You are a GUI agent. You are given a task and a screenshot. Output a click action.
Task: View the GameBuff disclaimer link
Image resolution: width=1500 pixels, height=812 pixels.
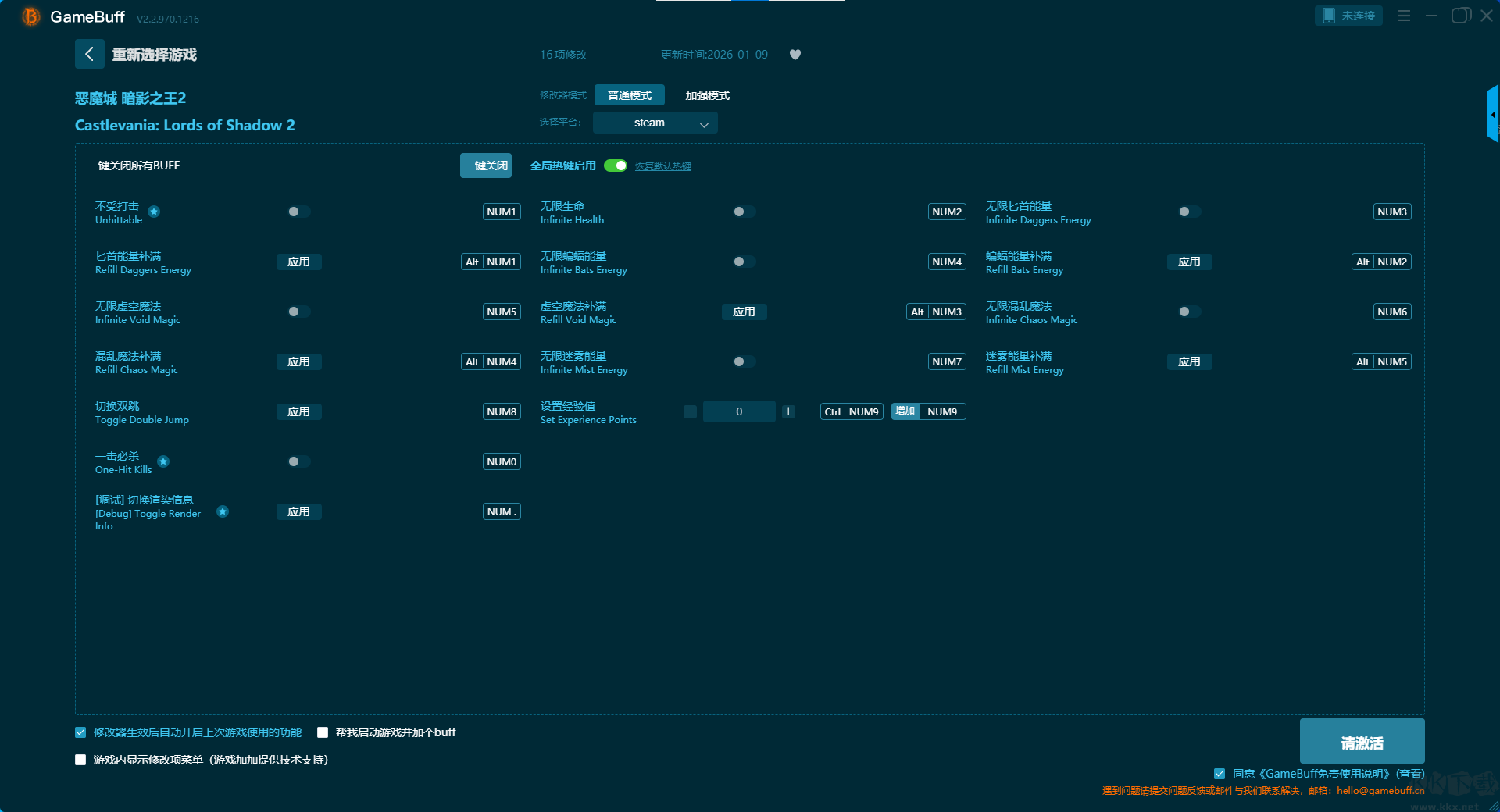[x=1411, y=774]
